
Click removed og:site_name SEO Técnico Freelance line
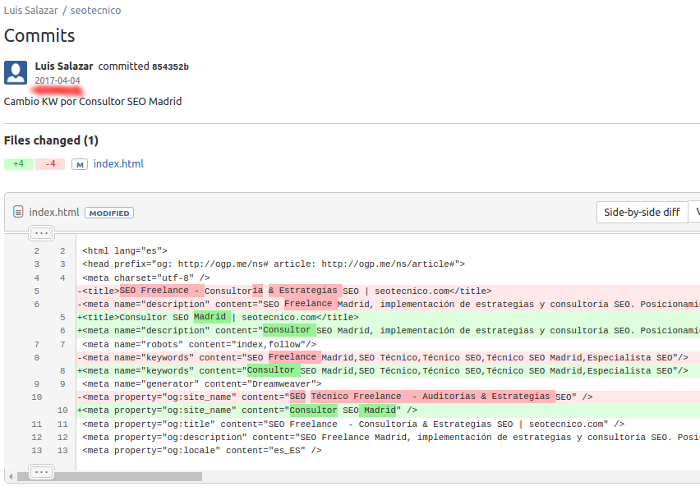point(388,397)
